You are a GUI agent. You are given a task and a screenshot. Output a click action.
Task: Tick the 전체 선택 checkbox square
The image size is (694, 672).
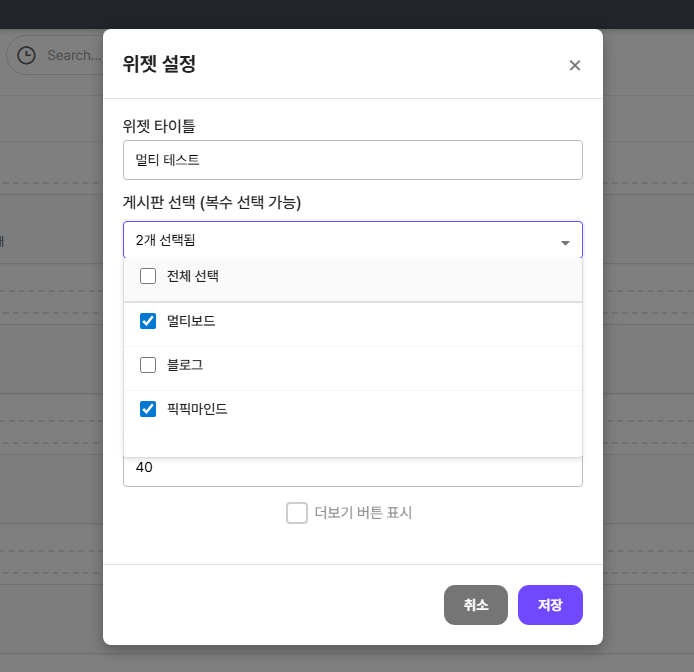[x=148, y=276]
